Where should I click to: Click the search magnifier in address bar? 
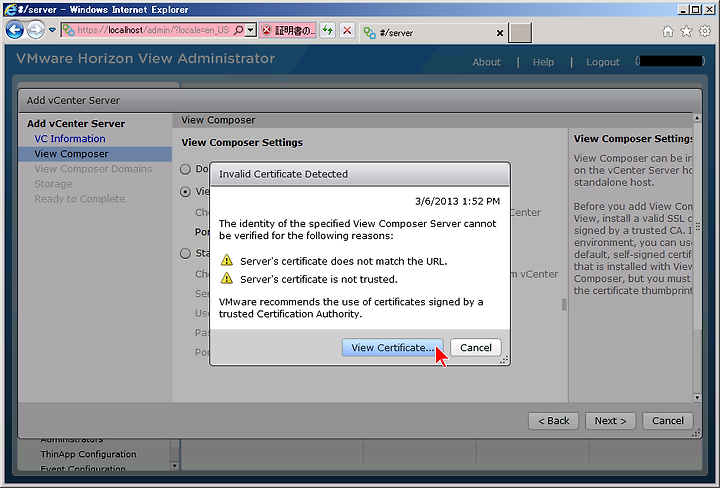pyautogui.click(x=238, y=30)
